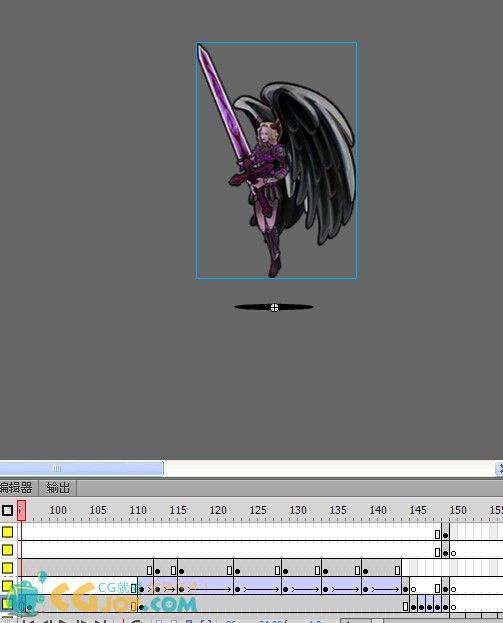This screenshot has width=503, height=623.
Task: Toggle yellow outline square of second layer
Action: click(x=7, y=550)
